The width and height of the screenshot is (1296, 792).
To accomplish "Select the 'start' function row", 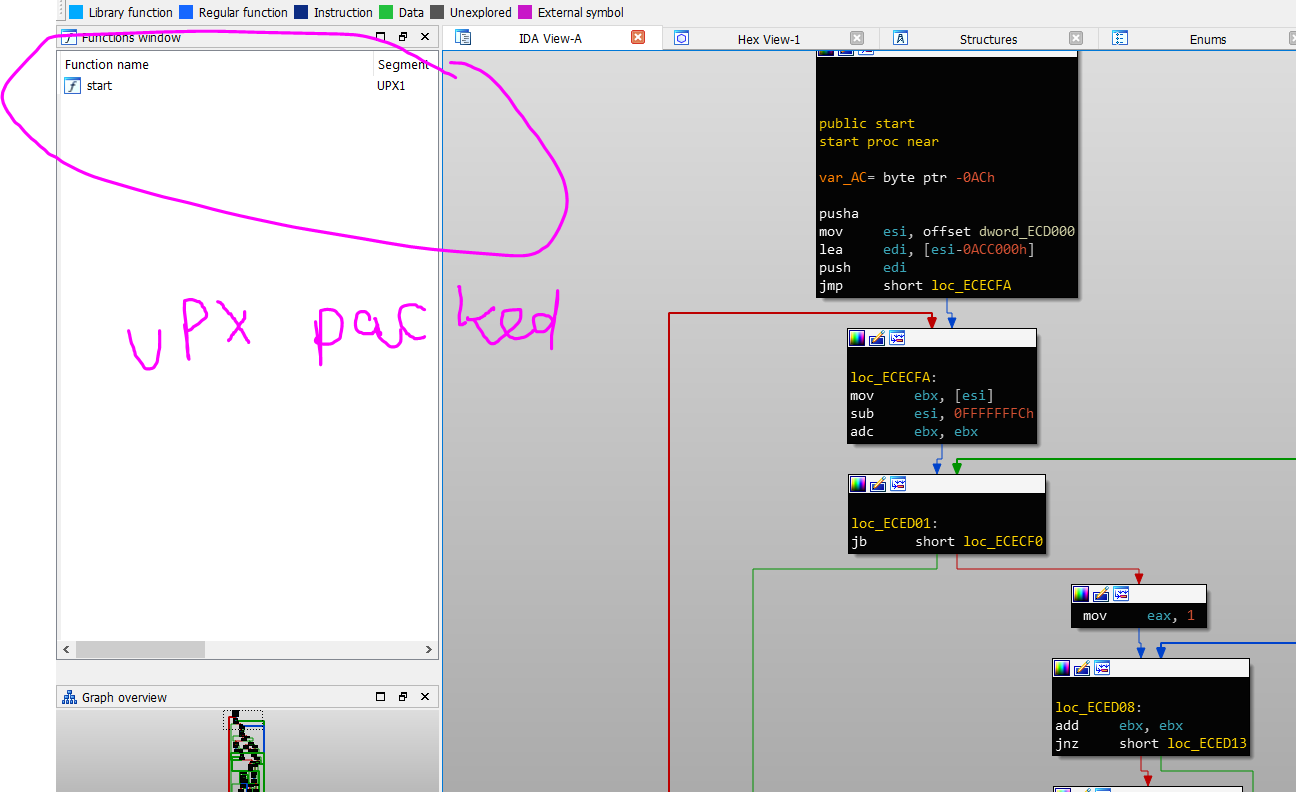I will (247, 86).
